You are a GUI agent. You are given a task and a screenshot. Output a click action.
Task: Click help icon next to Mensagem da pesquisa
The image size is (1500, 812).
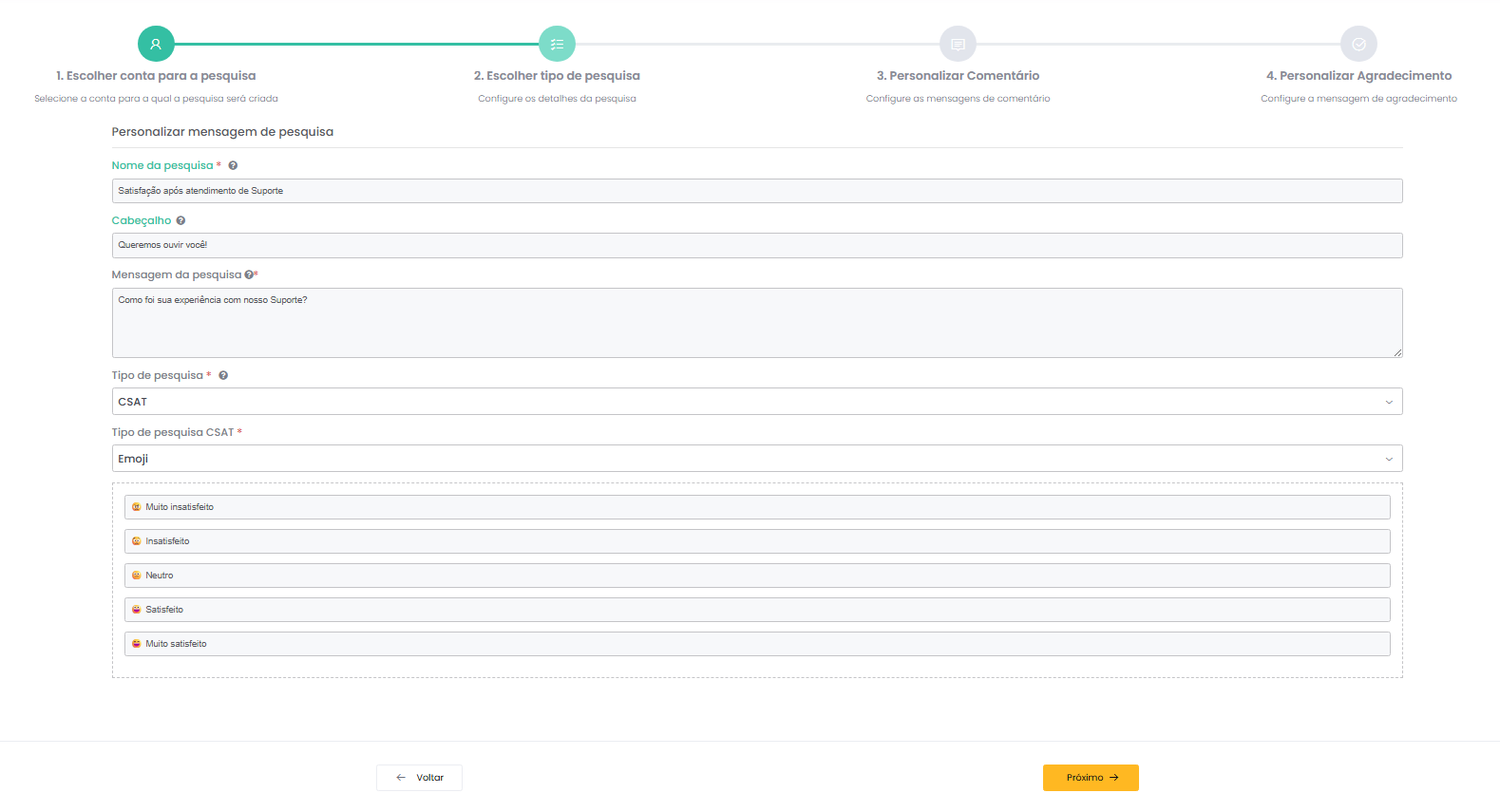pyautogui.click(x=249, y=274)
